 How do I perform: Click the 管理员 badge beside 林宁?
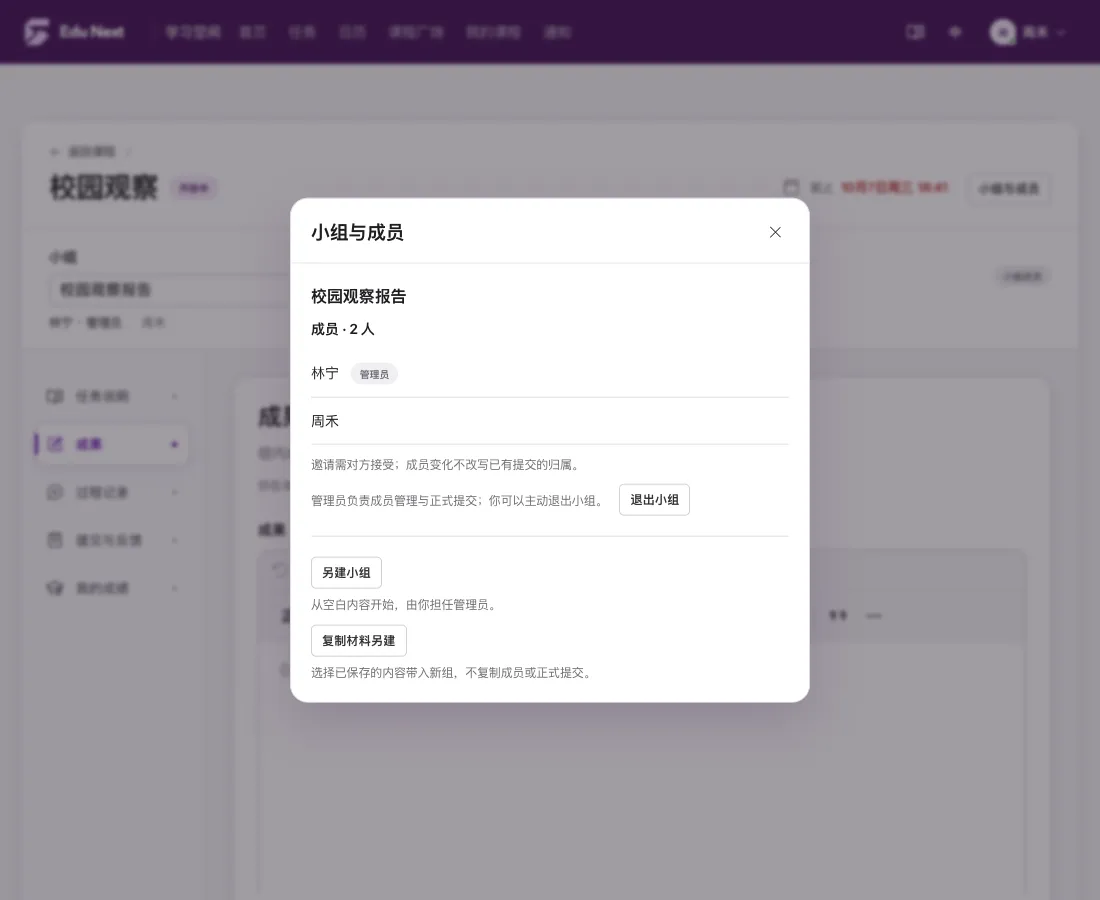[374, 375]
